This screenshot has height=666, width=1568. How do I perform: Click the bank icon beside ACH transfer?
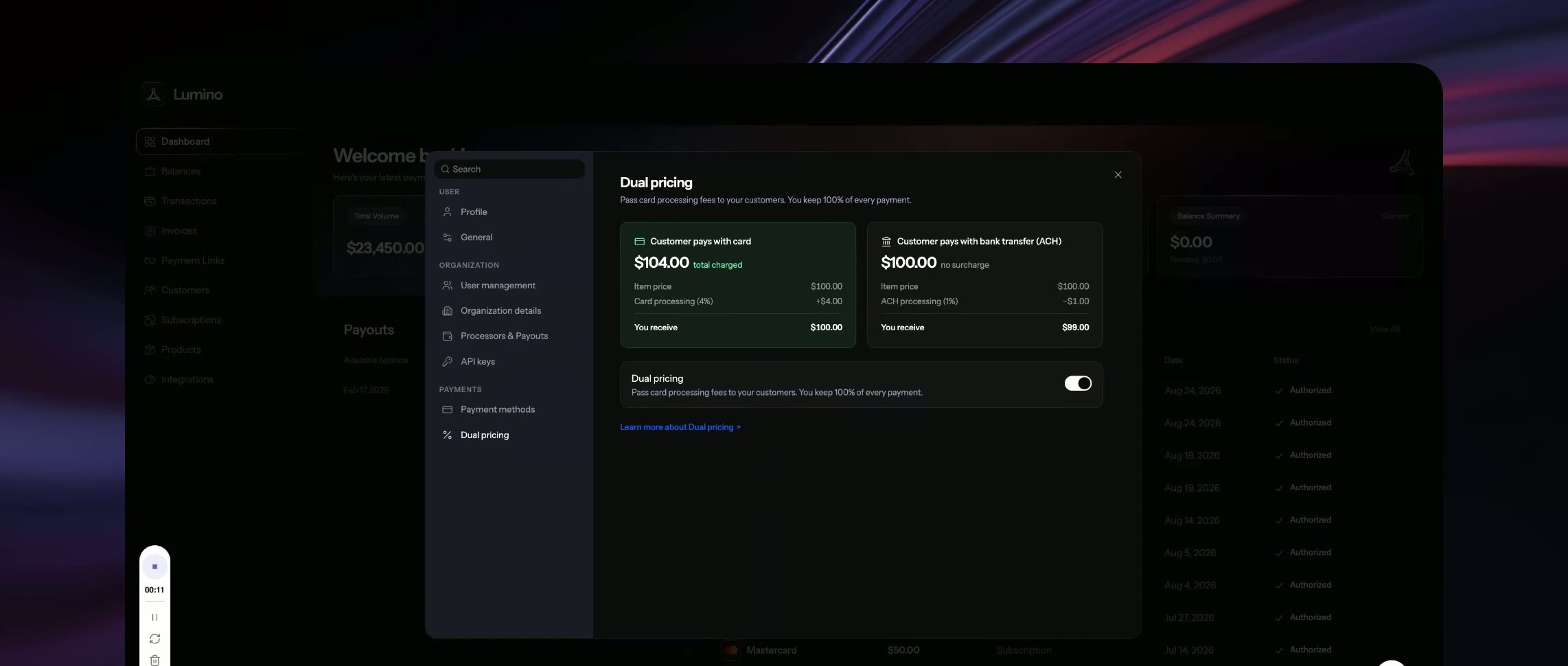[x=886, y=242]
